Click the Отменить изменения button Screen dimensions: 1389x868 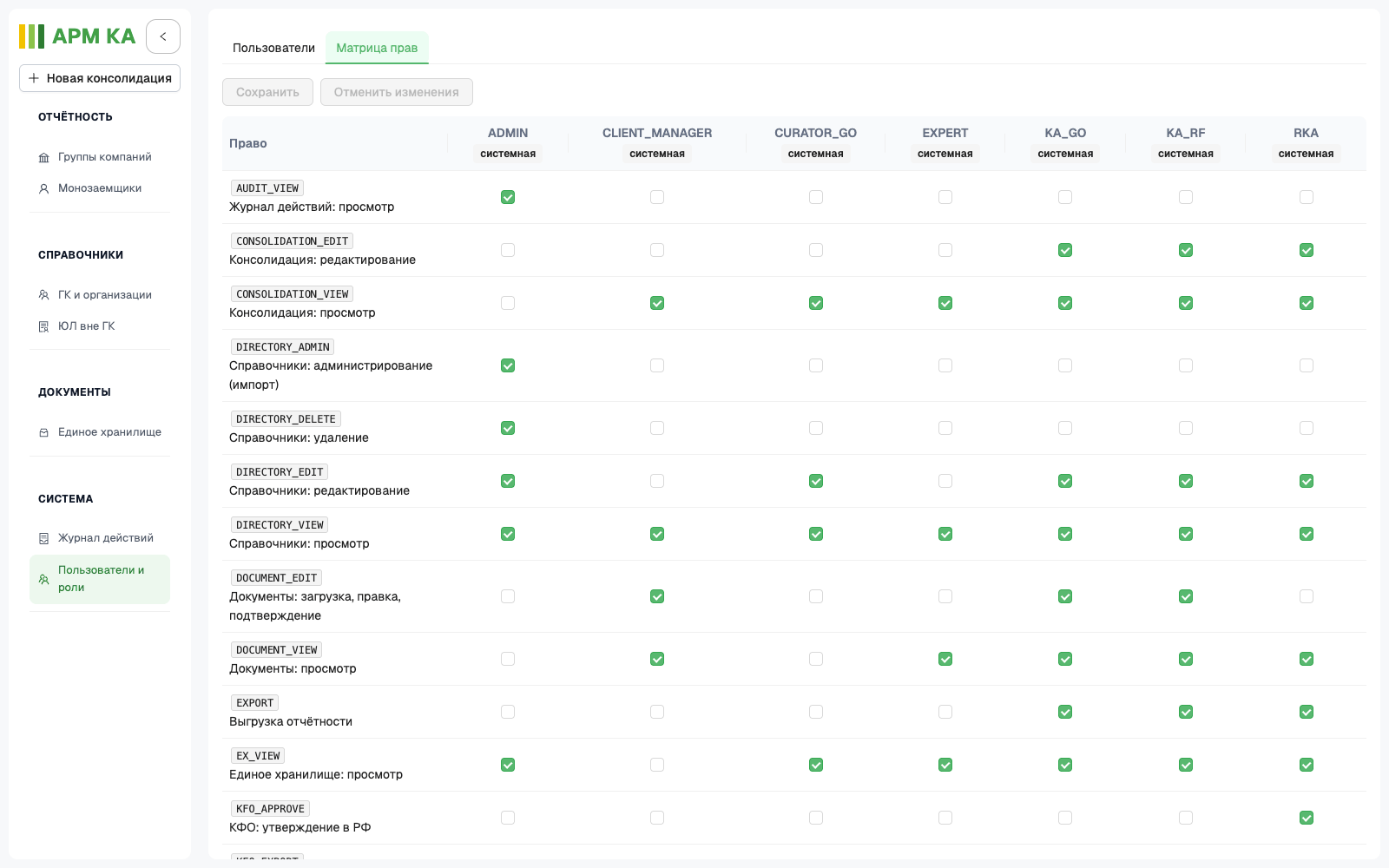point(397,92)
